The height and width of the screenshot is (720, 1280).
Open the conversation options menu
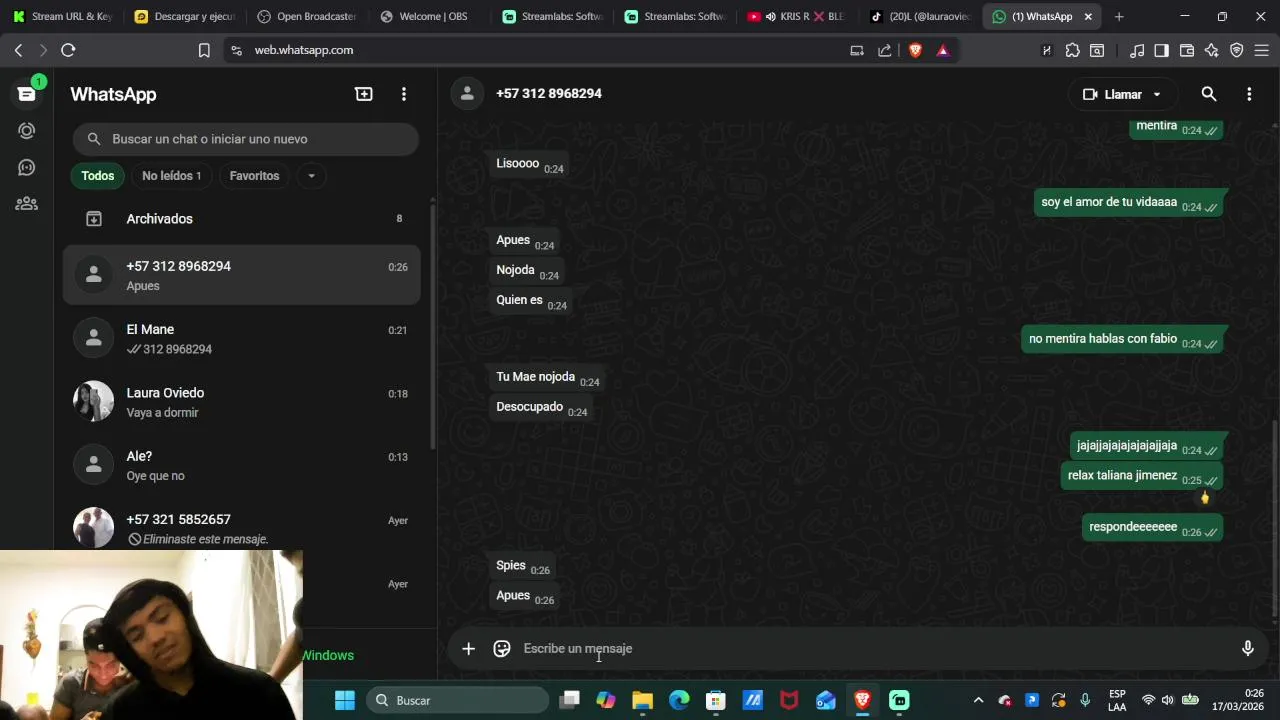[1249, 94]
